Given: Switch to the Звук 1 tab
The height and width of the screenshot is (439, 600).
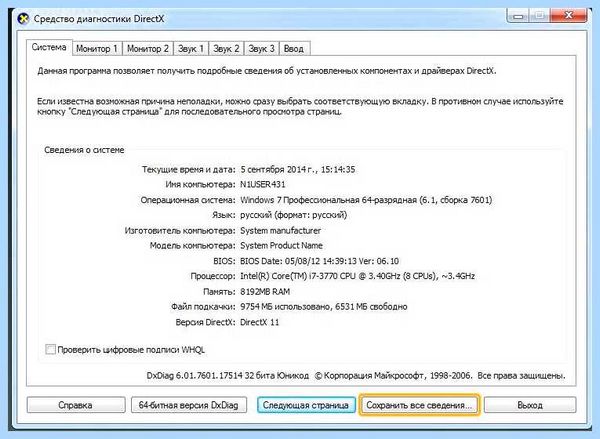Looking at the screenshot, I should point(191,49).
